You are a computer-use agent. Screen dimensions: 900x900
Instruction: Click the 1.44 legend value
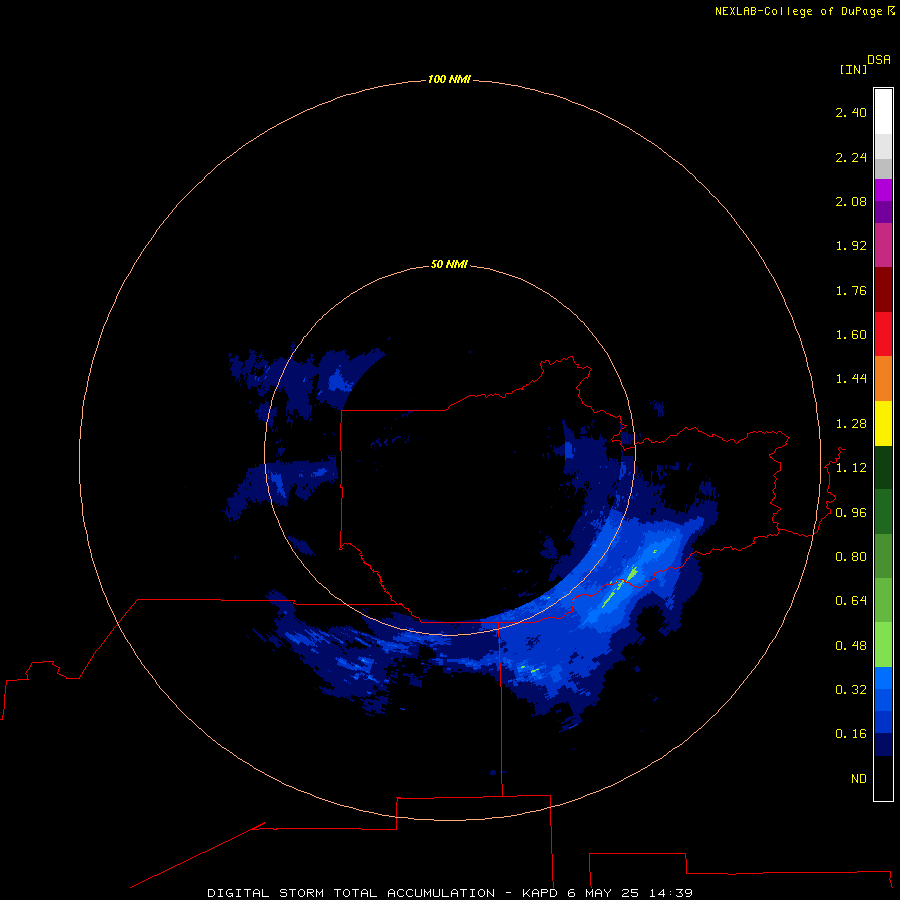(851, 378)
